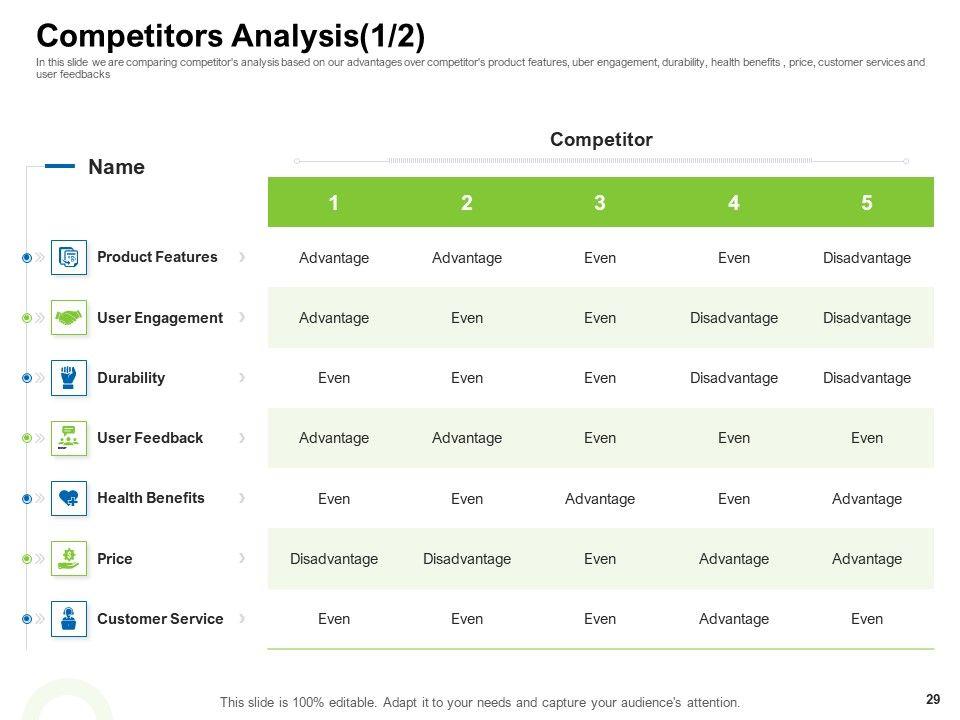Expand the chevron after Product Features
The width and height of the screenshot is (960, 720).
click(242, 257)
